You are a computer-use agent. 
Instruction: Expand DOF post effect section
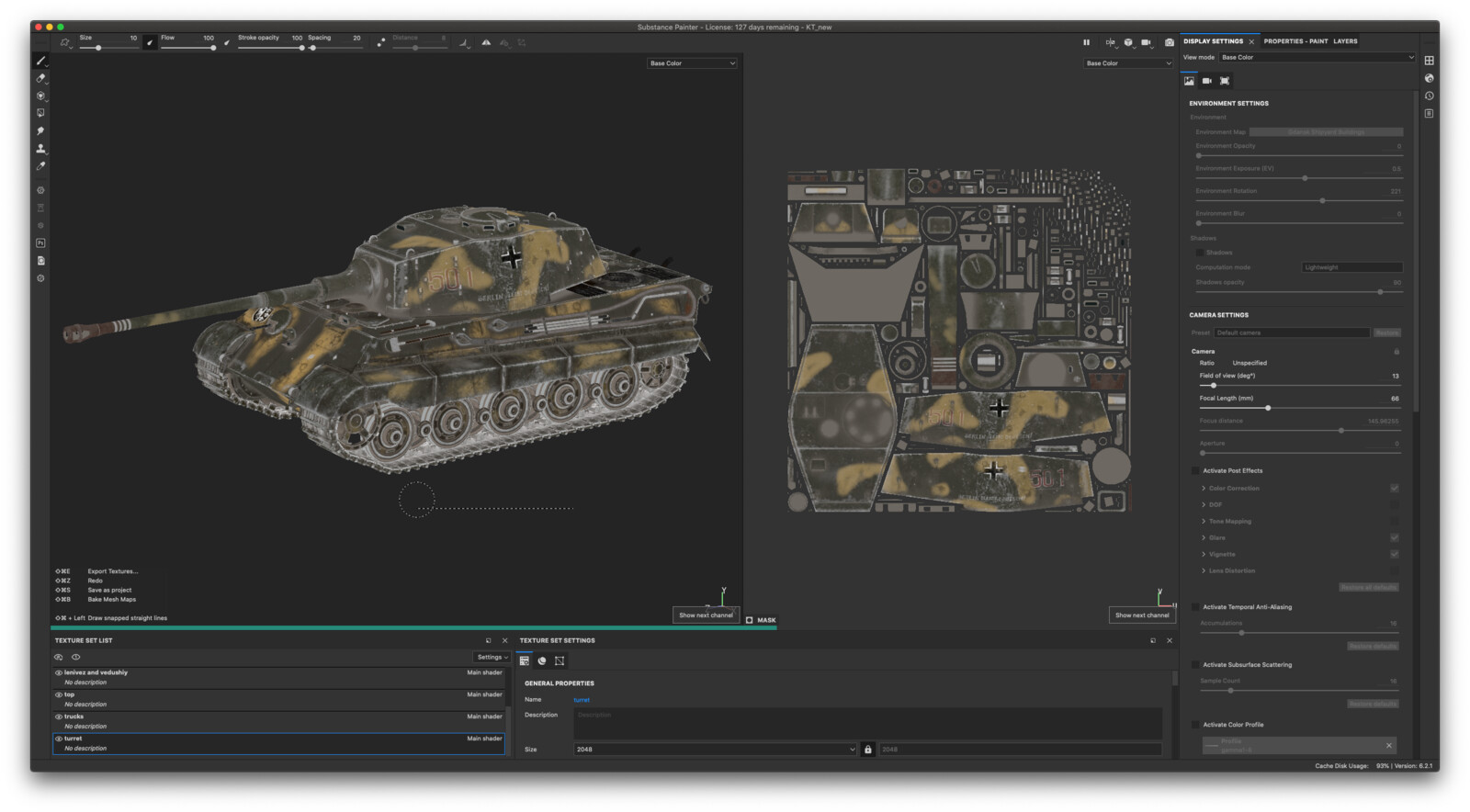pos(1204,504)
